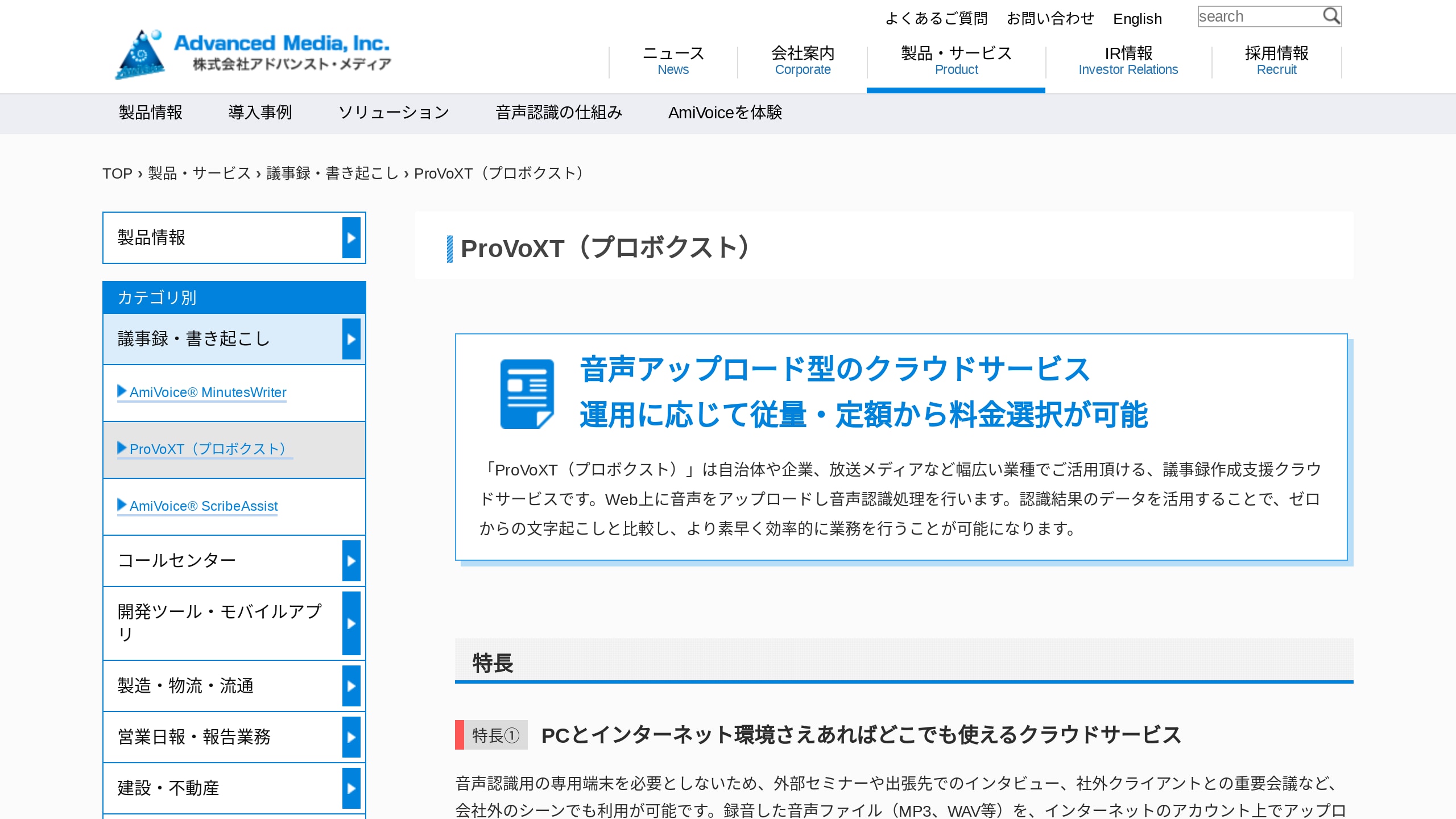Image resolution: width=1456 pixels, height=819 pixels.
Task: Click the PCとインターネット環境 feature heading
Action: (x=862, y=735)
